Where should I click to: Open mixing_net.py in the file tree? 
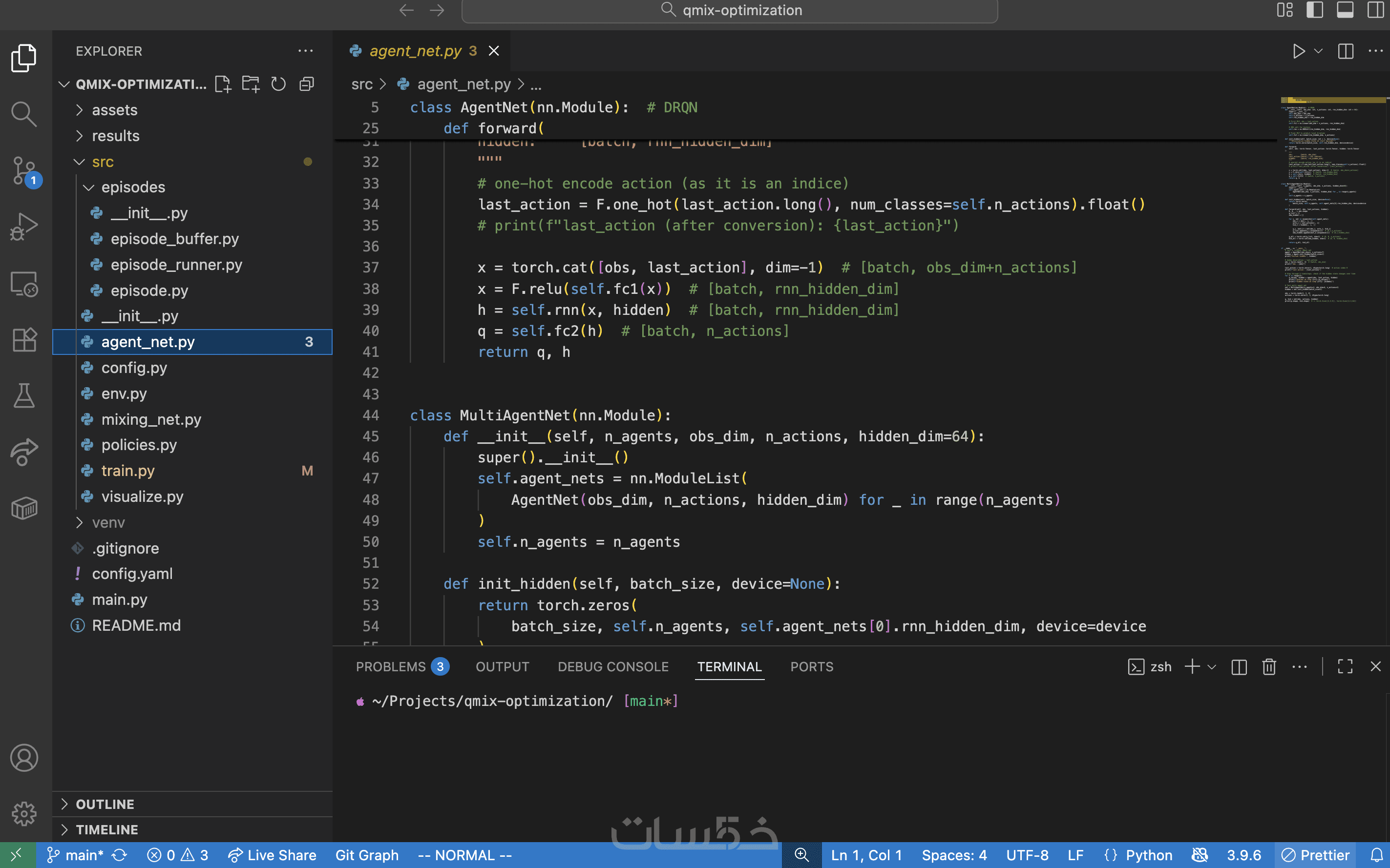pyautogui.click(x=151, y=419)
